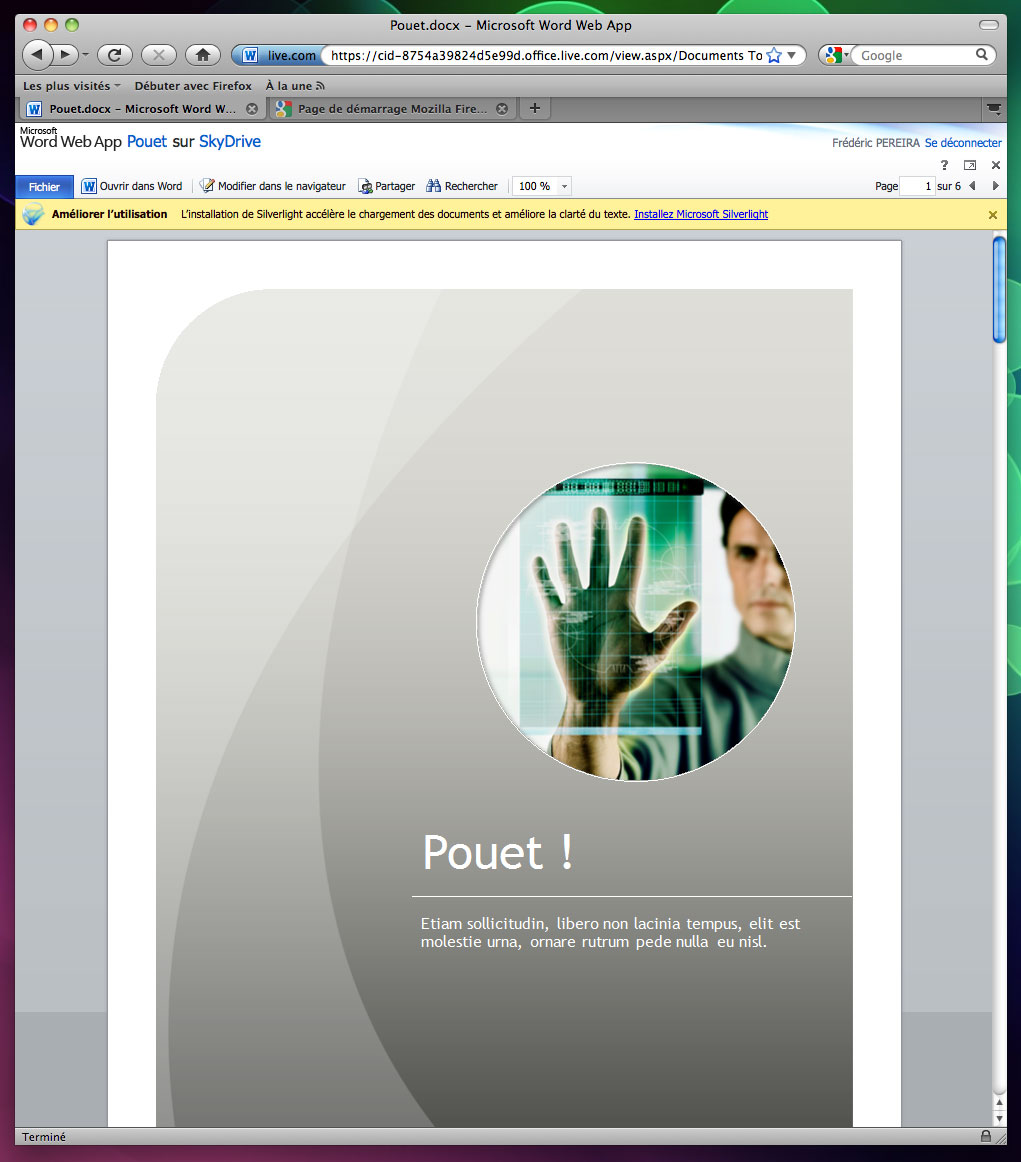Switch to 'Page de démarrage Mozilla Firefox' tab
The image size is (1021, 1162).
393,109
